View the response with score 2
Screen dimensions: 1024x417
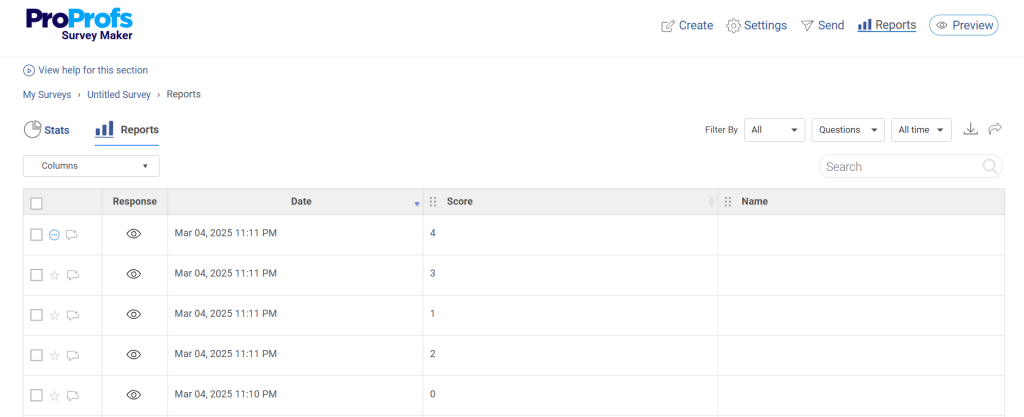134,355
